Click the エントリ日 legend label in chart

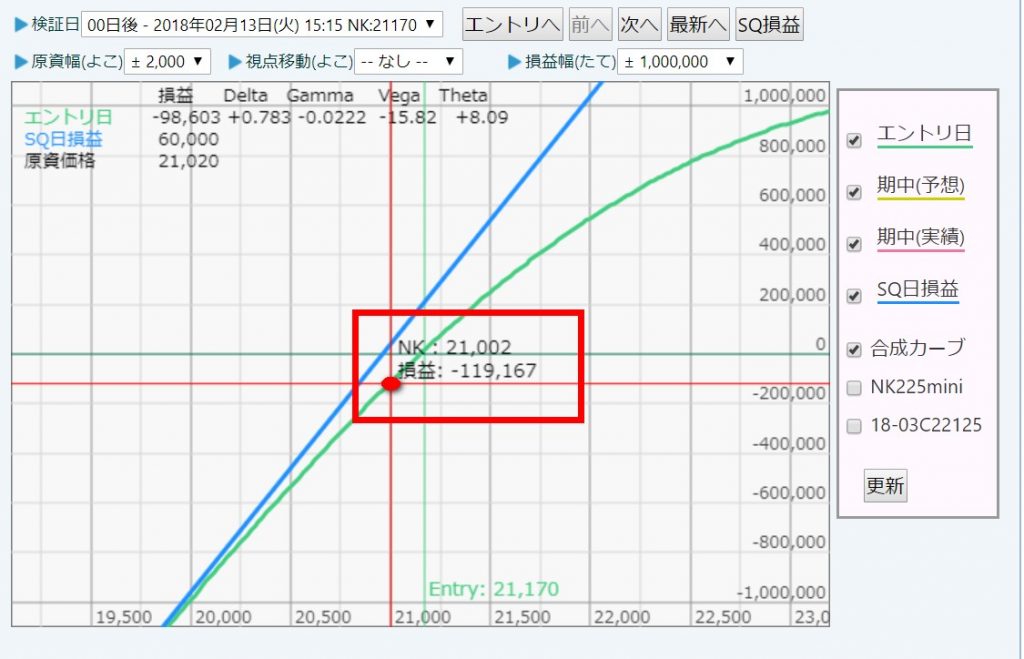68,118
